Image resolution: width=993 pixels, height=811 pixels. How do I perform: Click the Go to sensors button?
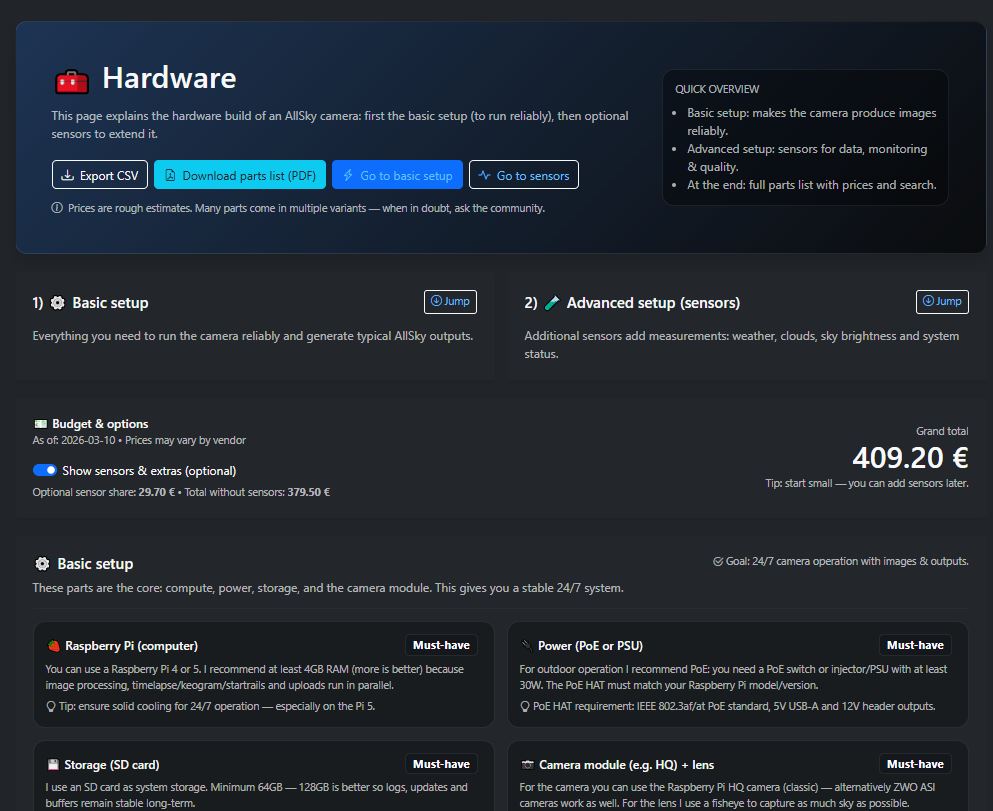coord(523,174)
